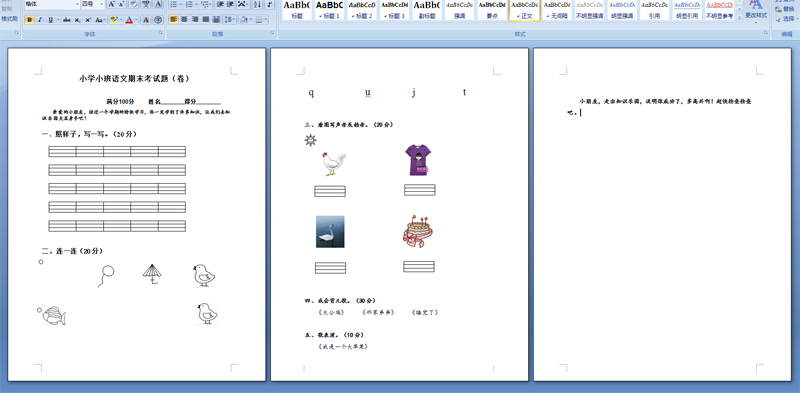800x393 pixels.
Task: Click the shrink font icon
Action: coord(121,4)
